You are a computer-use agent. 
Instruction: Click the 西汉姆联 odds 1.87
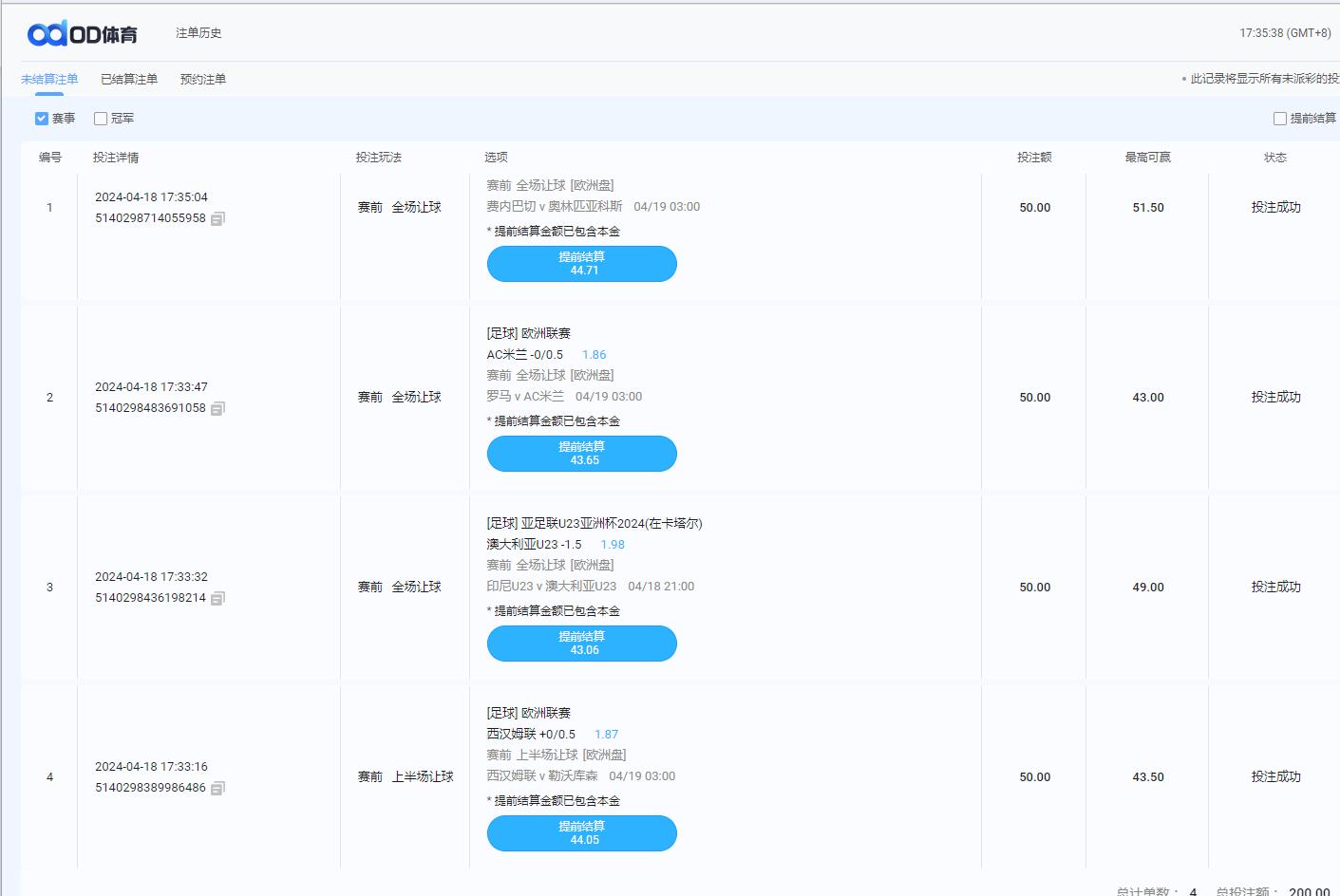pyautogui.click(x=606, y=735)
